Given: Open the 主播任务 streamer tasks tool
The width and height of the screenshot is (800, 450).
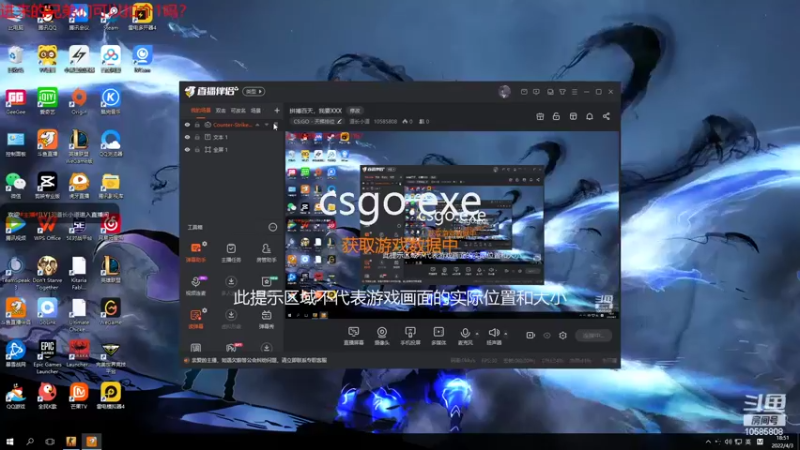Looking at the screenshot, I should pyautogui.click(x=231, y=252).
